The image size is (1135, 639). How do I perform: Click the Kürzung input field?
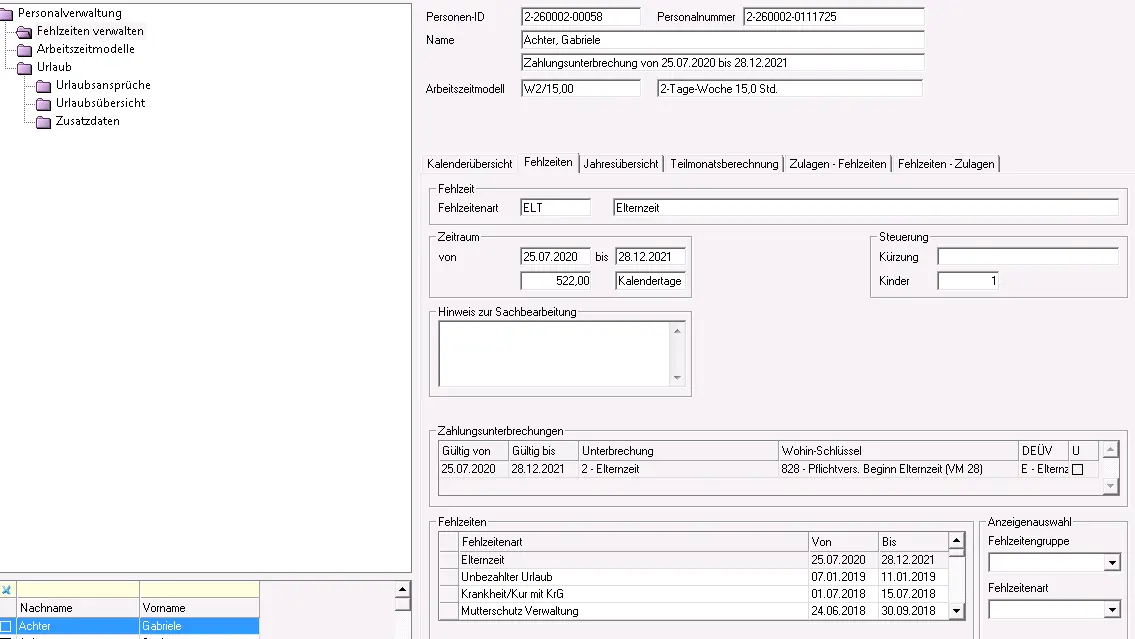pyautogui.click(x=1027, y=257)
